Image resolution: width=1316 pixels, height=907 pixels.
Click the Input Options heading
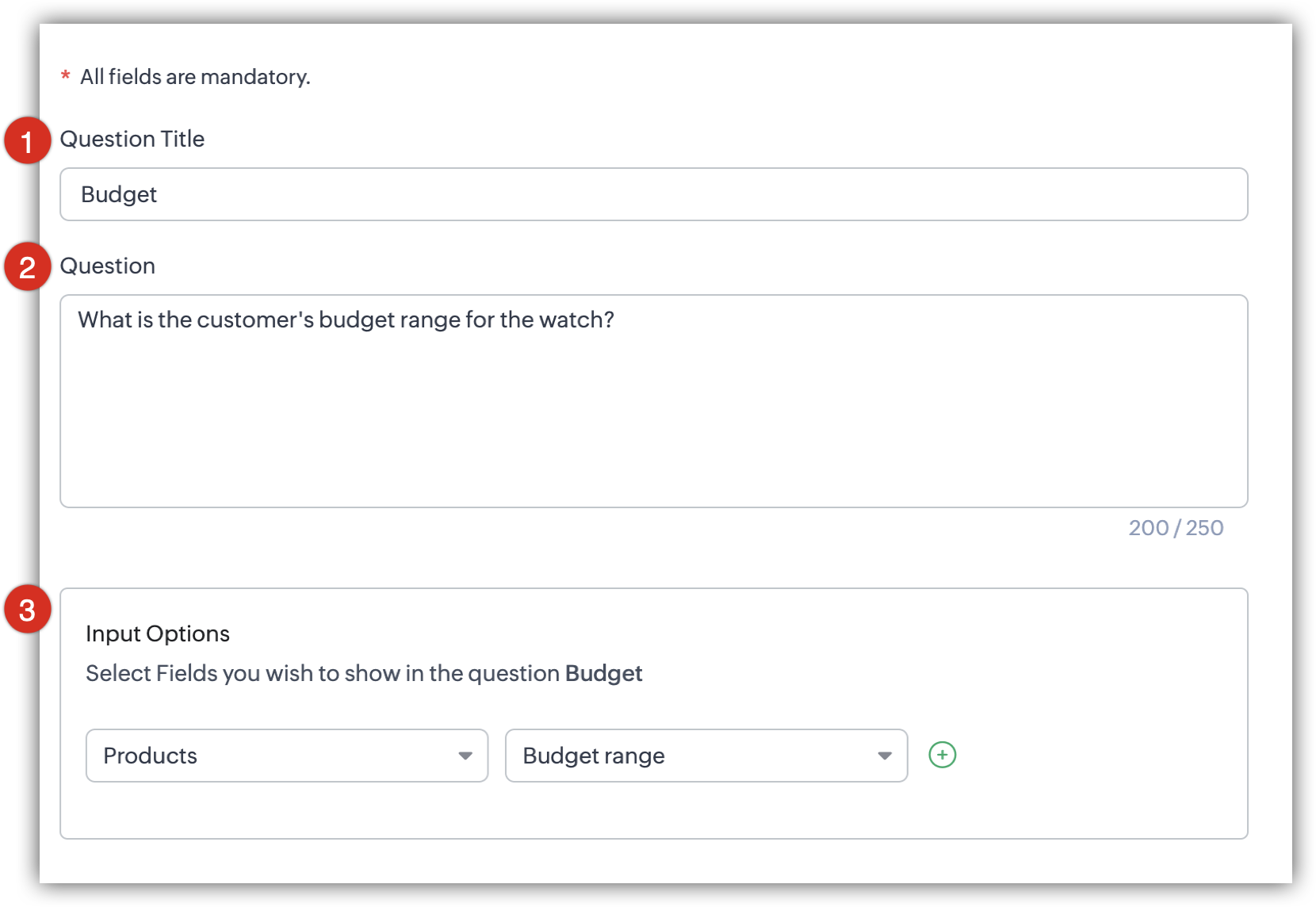[x=158, y=633]
